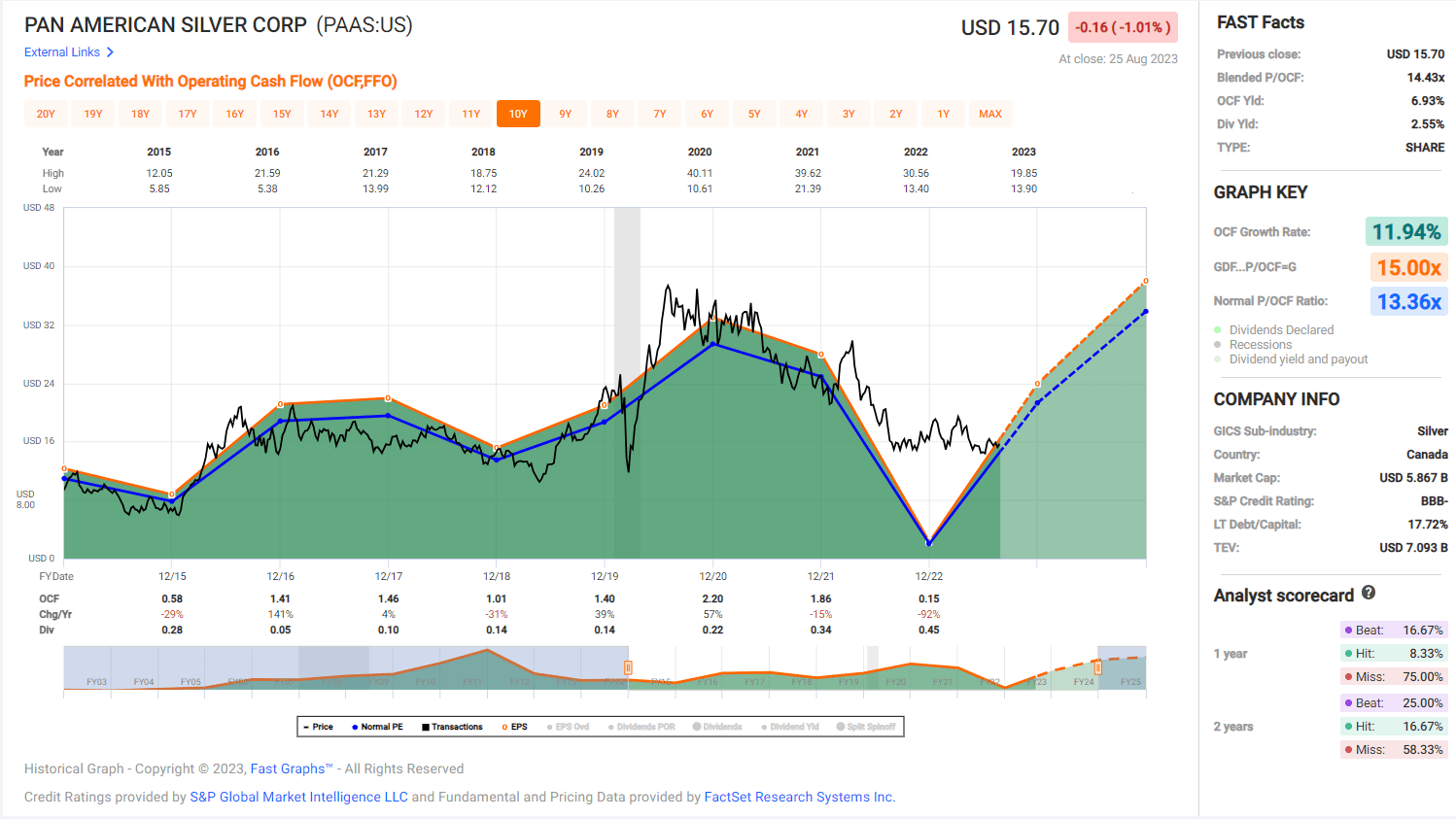Switch to the 8Y range
The width and height of the screenshot is (1456, 819).
(612, 114)
